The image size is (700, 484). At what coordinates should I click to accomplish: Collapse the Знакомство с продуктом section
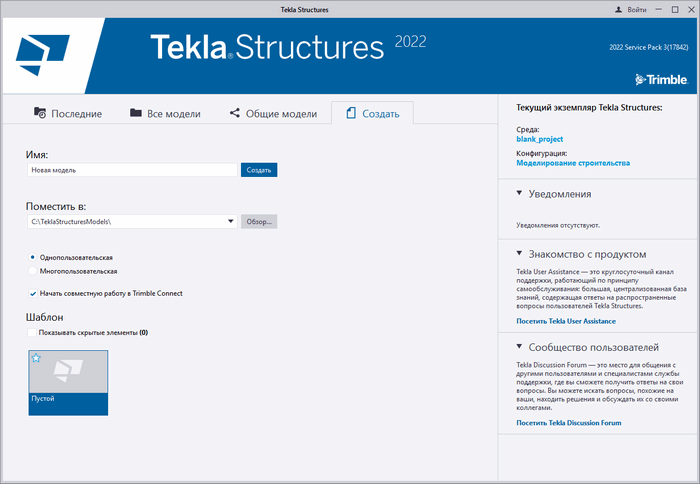pyautogui.click(x=519, y=253)
